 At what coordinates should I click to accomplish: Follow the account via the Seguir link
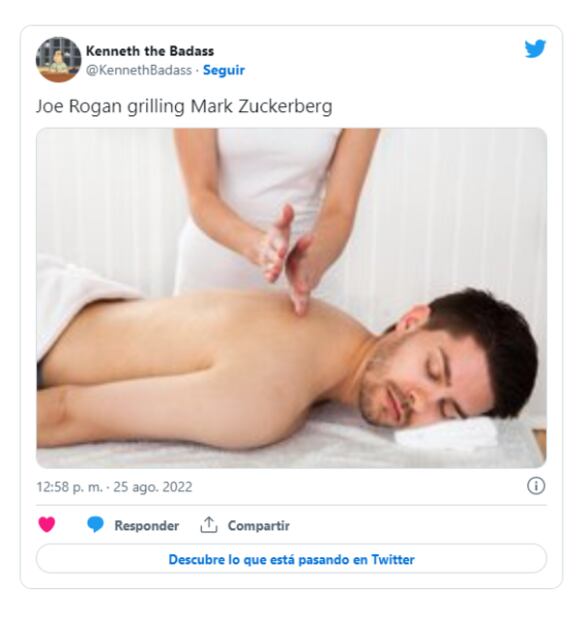click(224, 70)
